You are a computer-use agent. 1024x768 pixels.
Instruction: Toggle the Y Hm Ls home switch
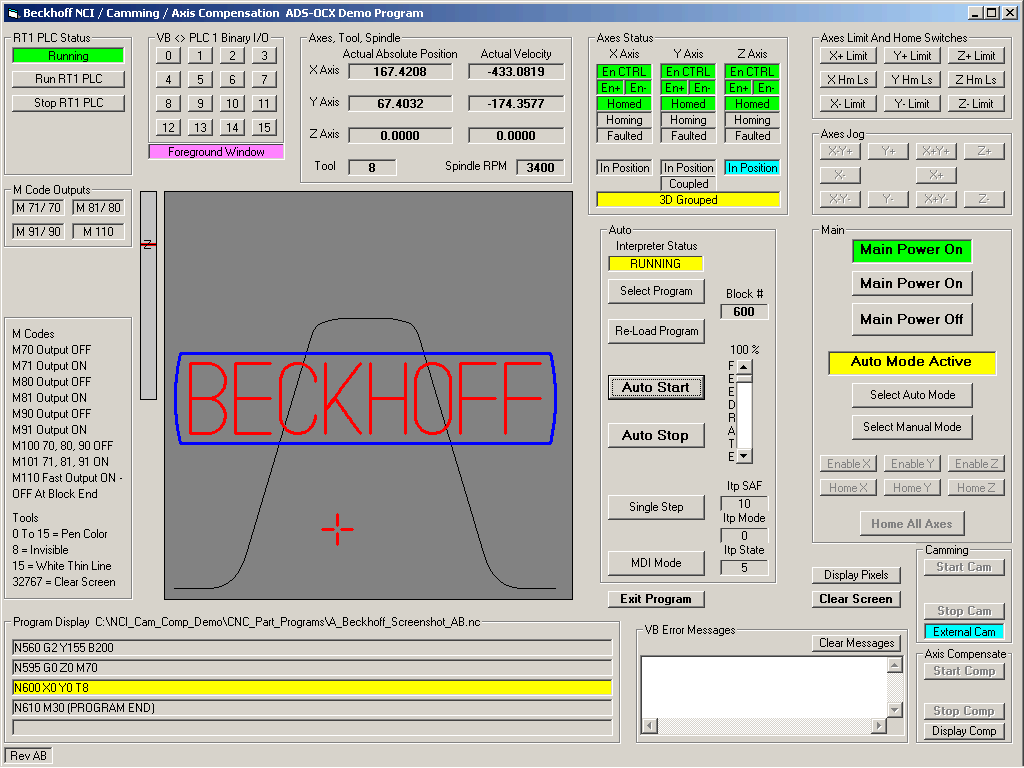(912, 80)
